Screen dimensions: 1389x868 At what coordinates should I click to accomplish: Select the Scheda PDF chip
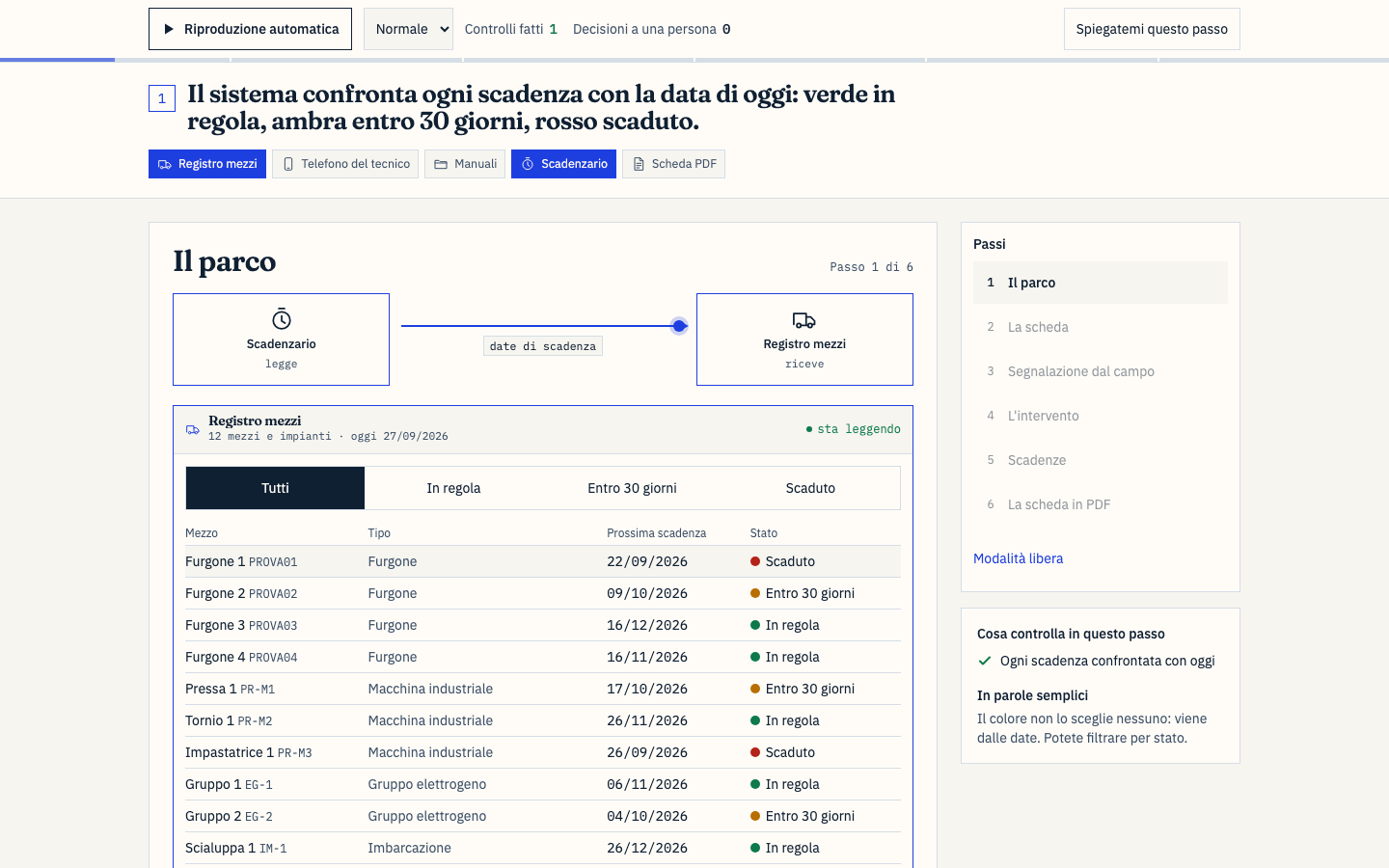coord(673,164)
